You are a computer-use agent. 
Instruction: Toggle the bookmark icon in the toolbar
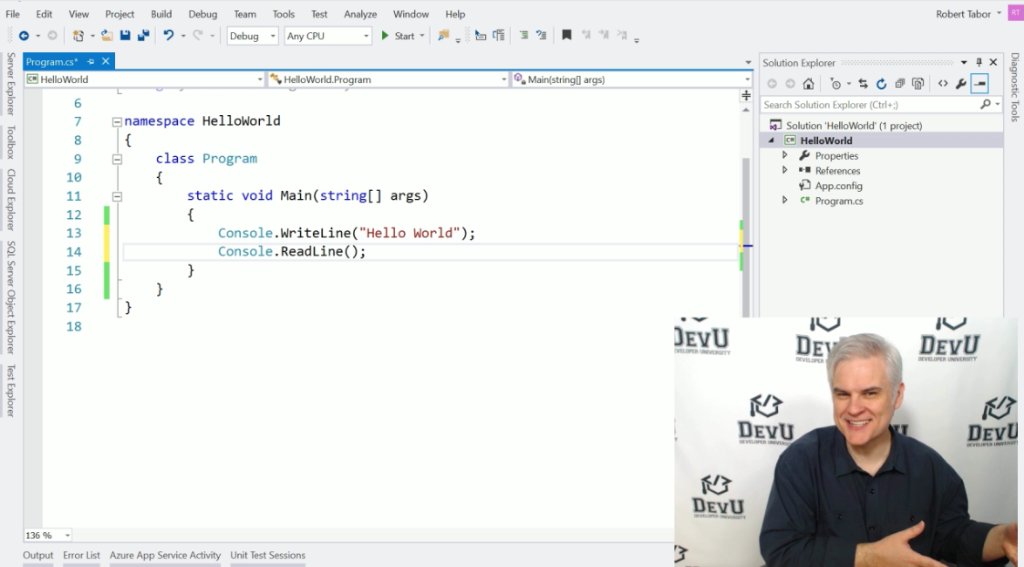pos(567,35)
